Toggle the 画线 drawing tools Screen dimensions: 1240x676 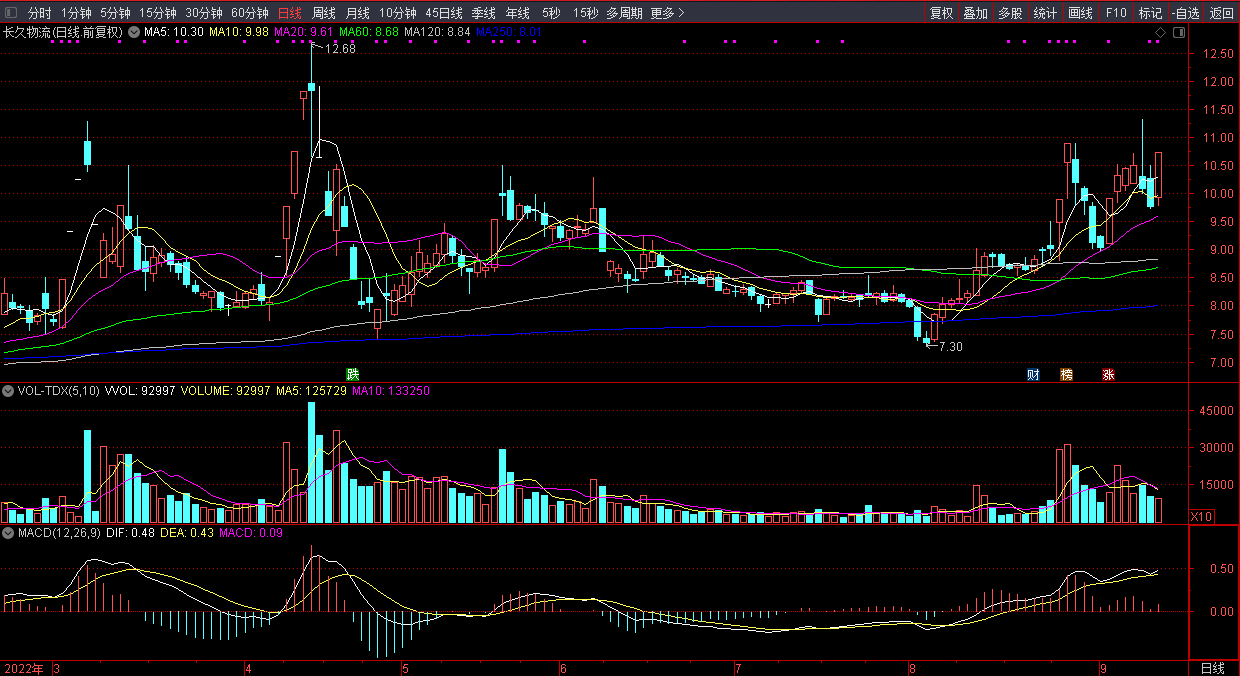pos(1081,13)
